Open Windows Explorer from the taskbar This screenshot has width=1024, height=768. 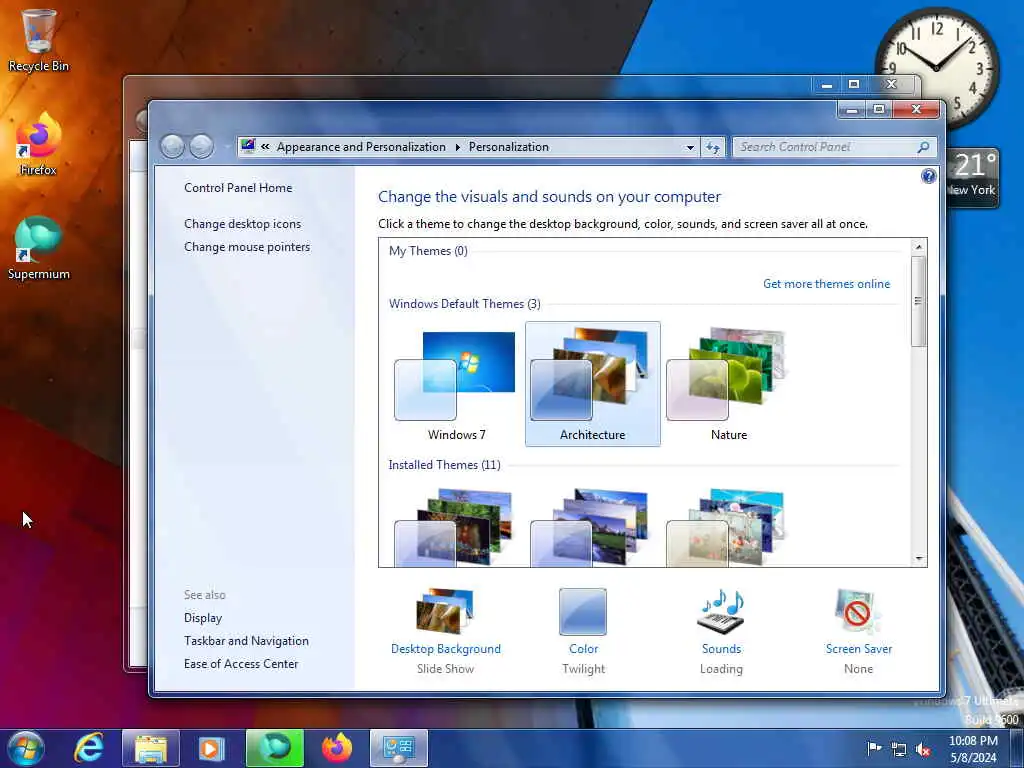pos(151,748)
